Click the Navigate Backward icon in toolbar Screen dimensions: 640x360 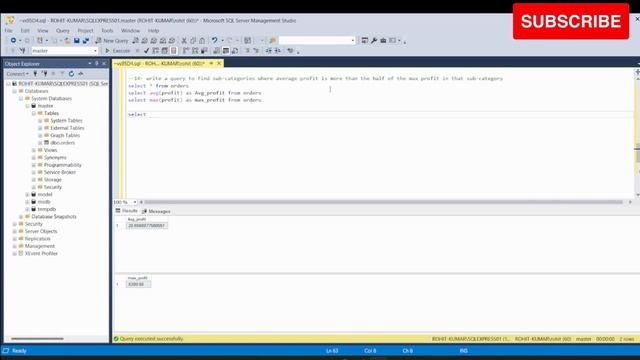[13, 40]
